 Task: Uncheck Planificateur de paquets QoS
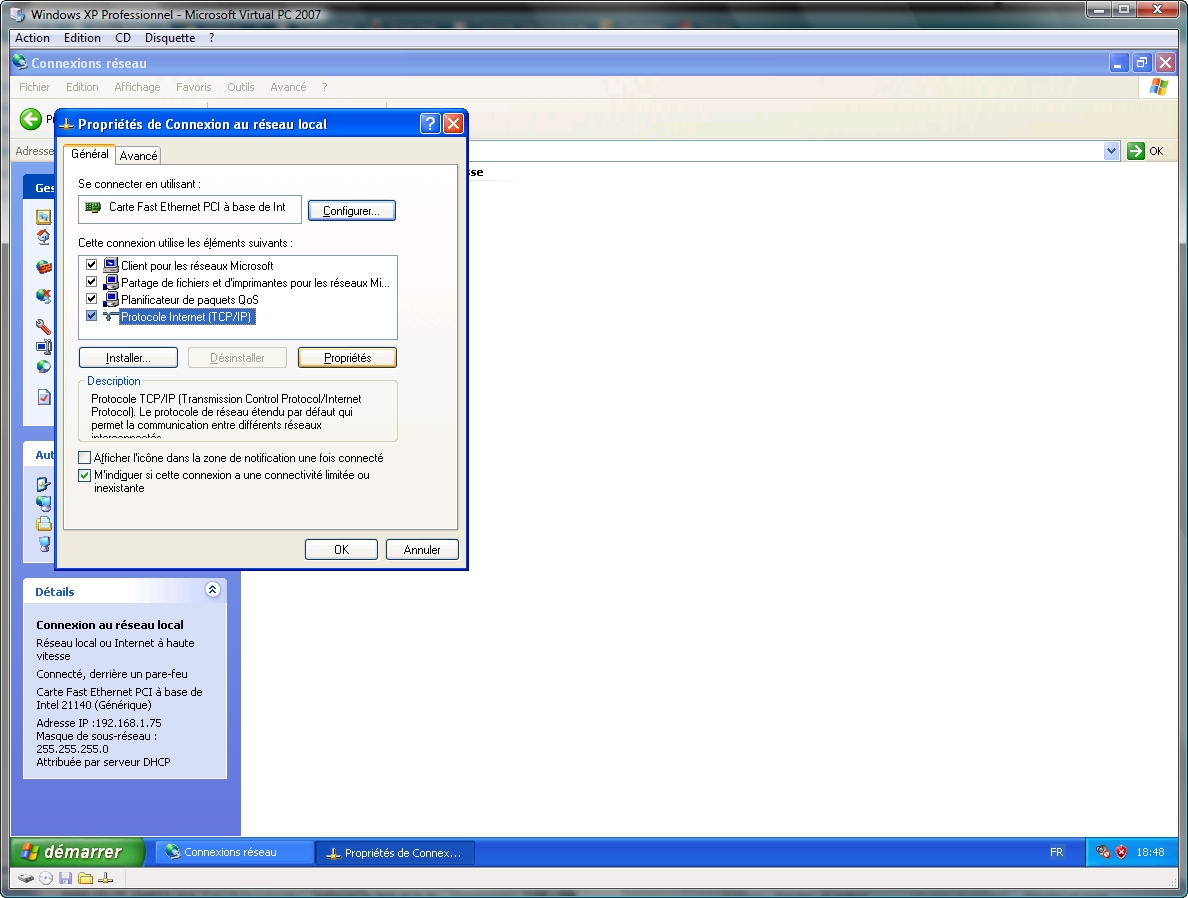tap(92, 299)
